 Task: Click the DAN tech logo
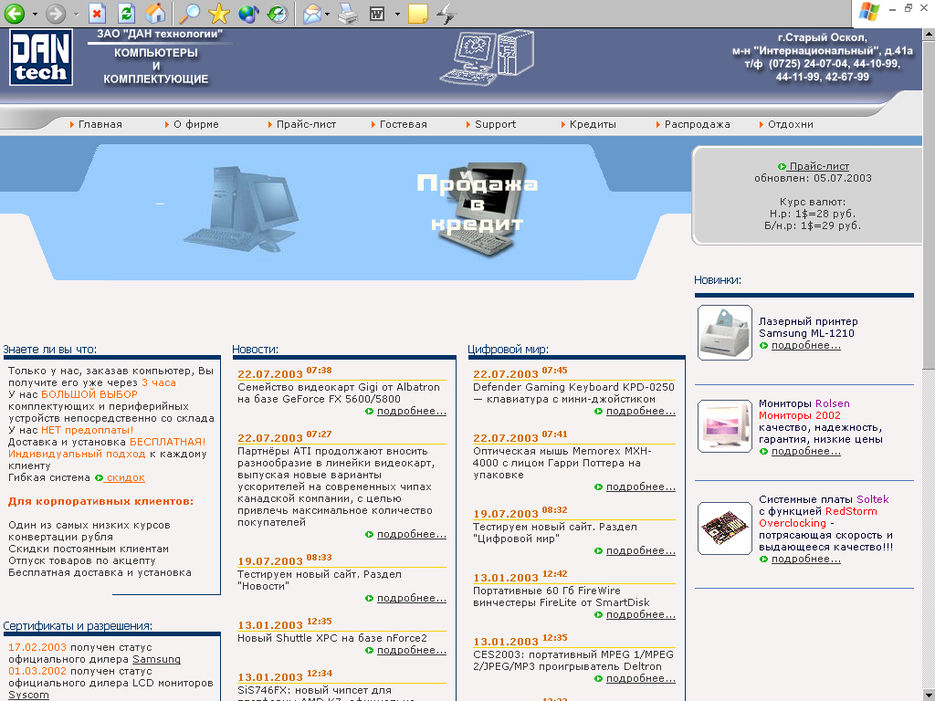coord(41,57)
